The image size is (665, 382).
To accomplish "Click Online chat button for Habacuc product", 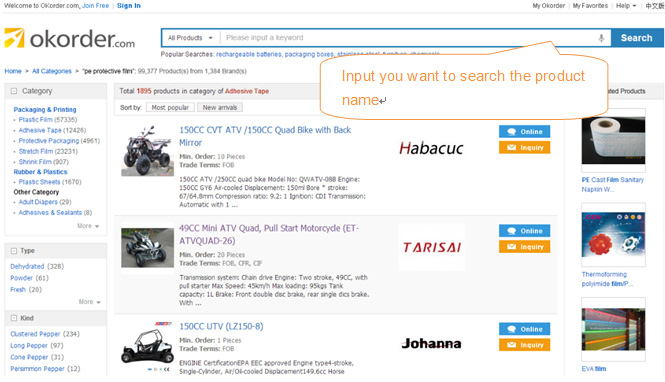I will 524,131.
